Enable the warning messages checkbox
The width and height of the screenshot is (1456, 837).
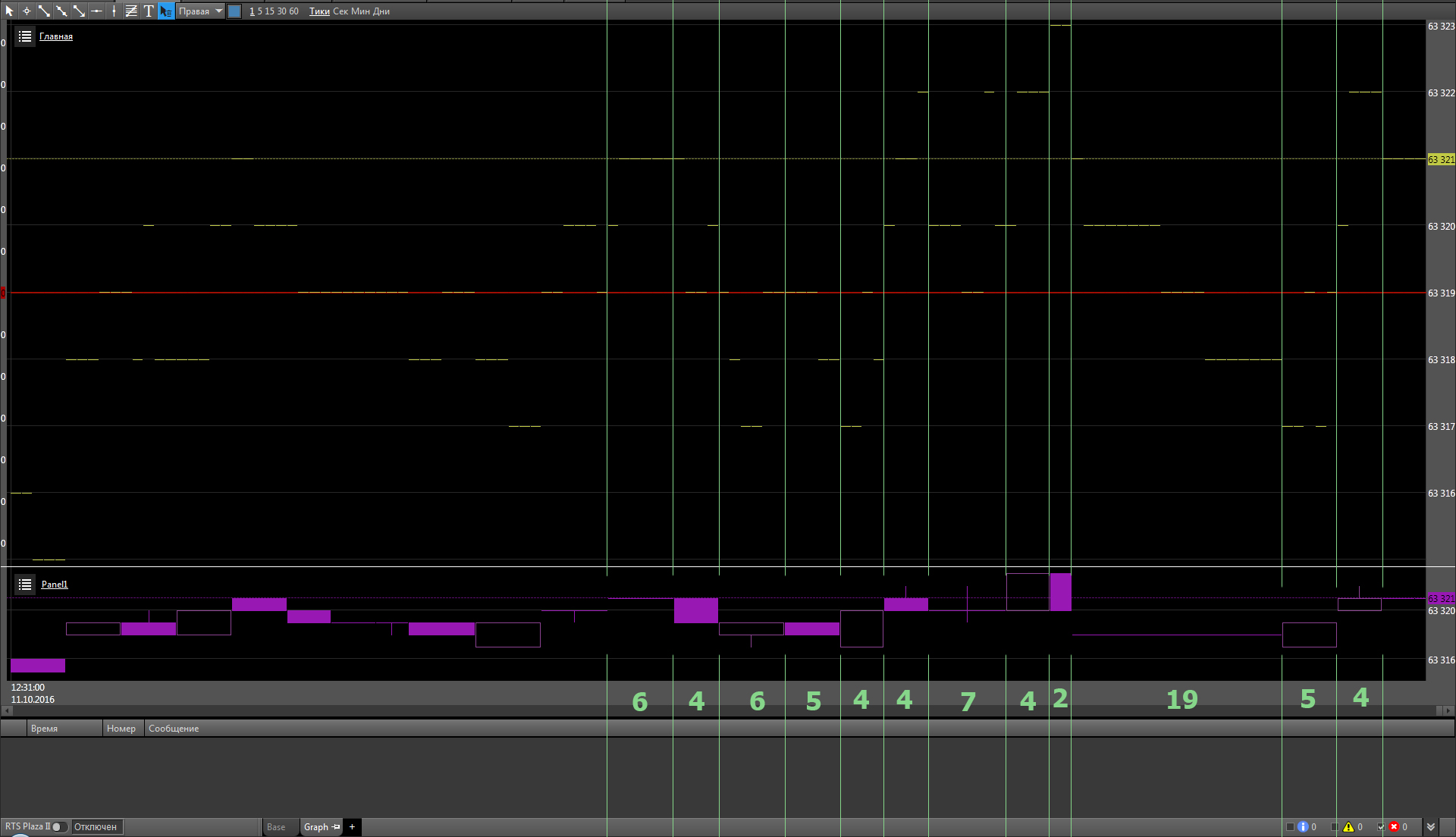(1335, 827)
